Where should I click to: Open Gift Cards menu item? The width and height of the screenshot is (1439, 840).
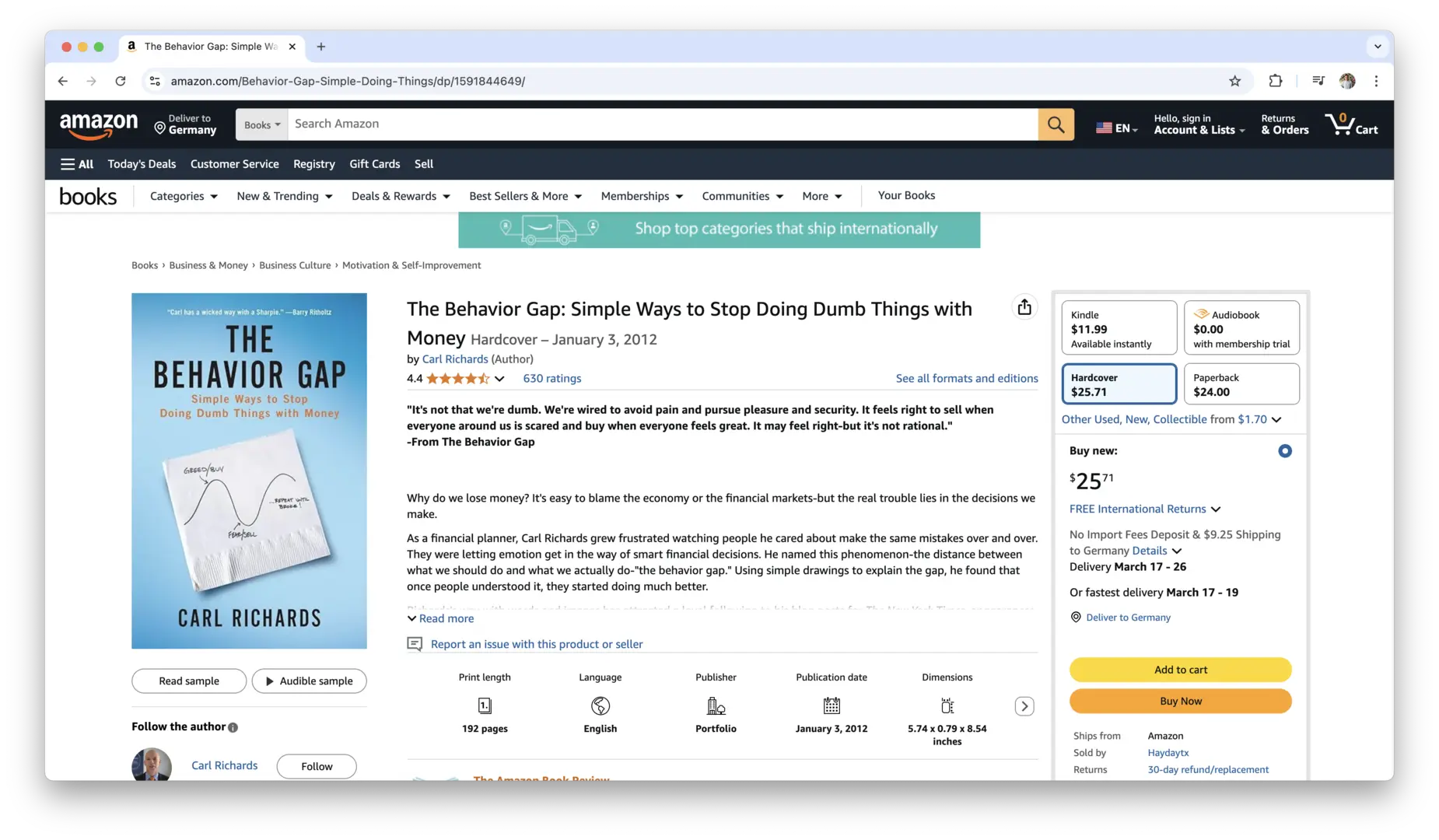point(375,164)
